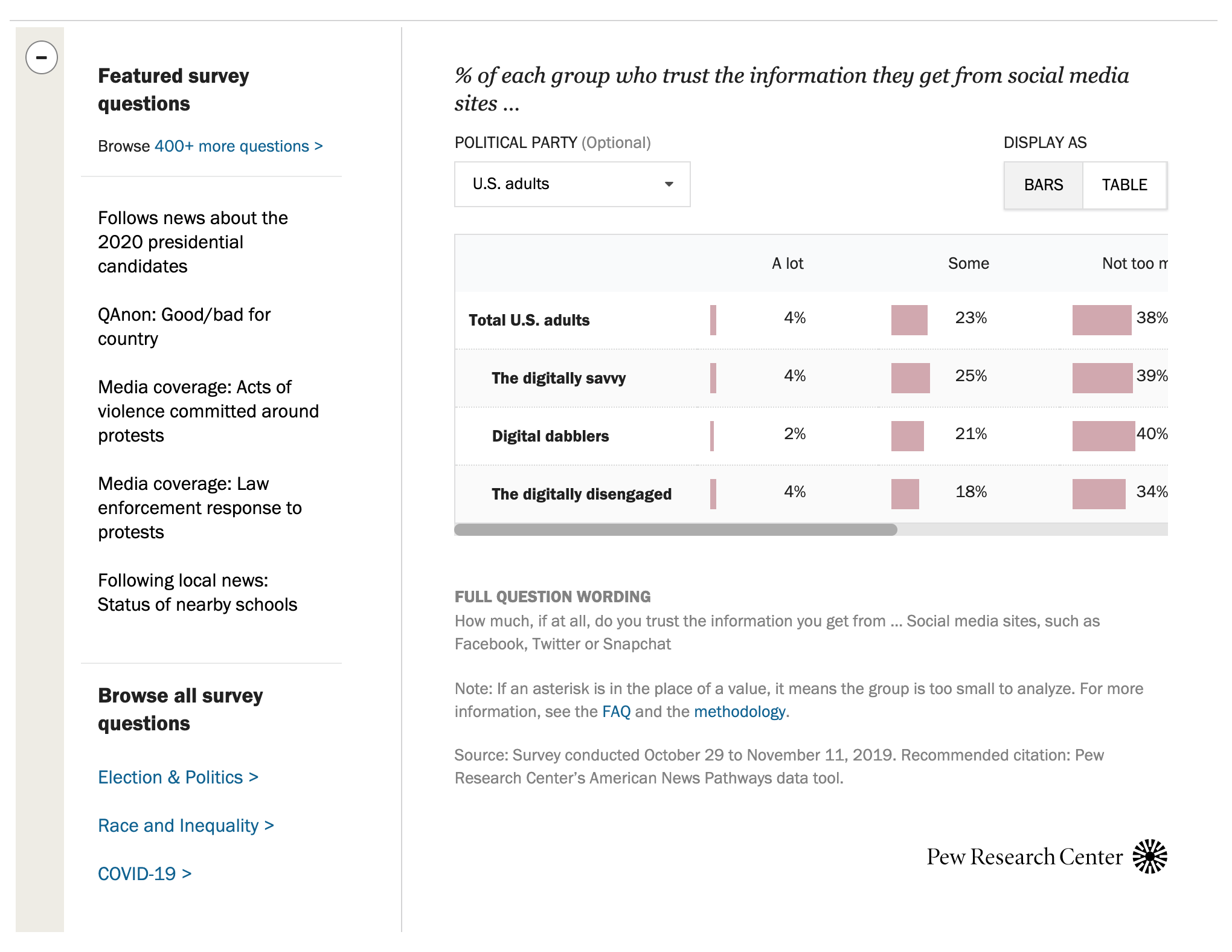Click the Digital dabblers row label
This screenshot has height=952, width=1232.
[550, 436]
